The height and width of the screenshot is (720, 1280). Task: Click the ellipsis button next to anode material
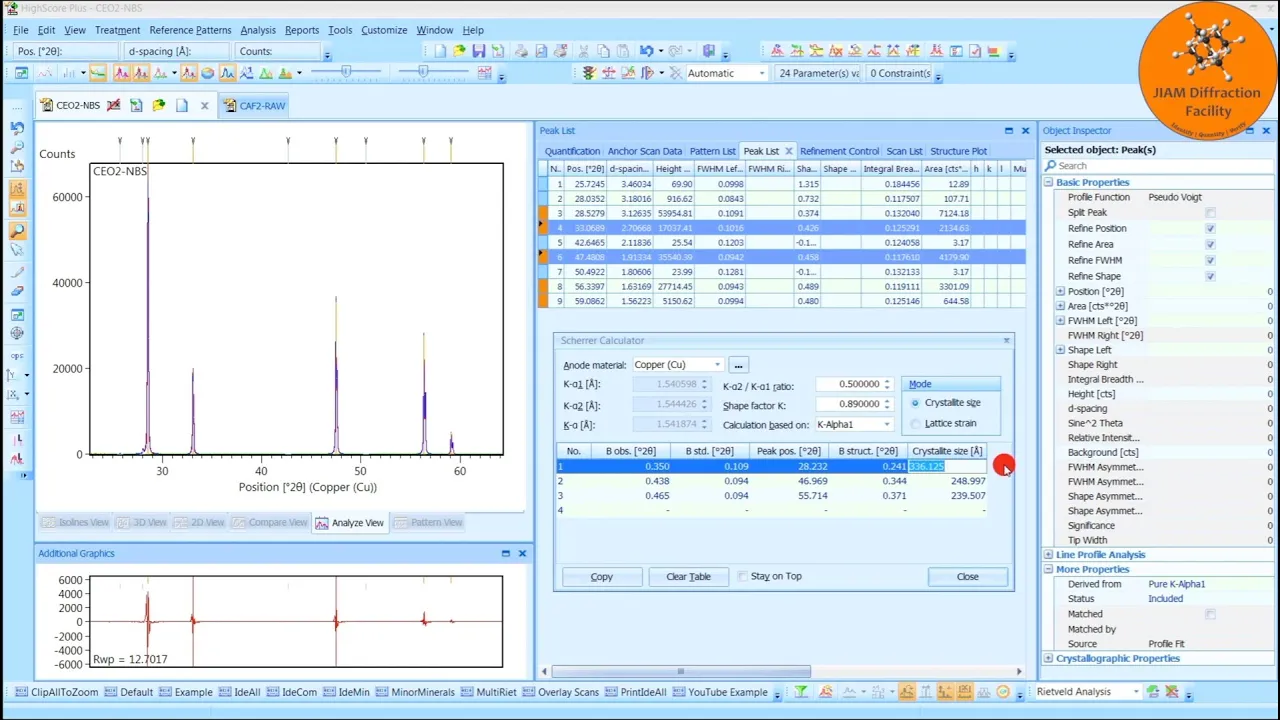738,365
